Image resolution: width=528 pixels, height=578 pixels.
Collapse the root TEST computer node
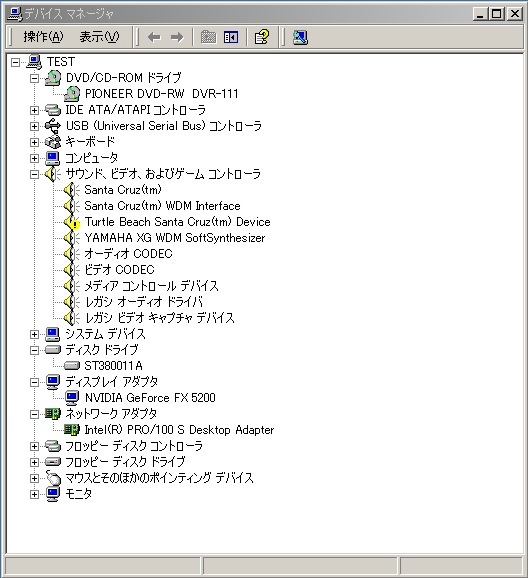coord(15,62)
